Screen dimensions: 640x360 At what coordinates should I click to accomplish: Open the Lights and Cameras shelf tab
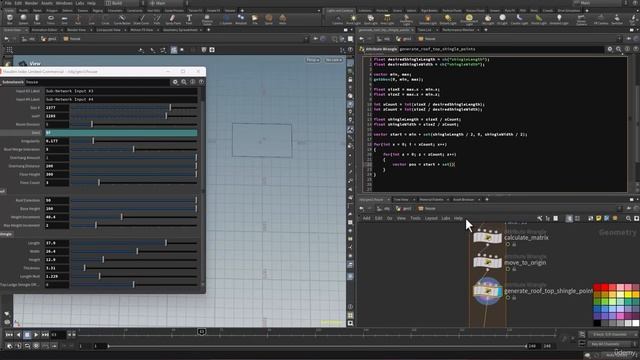pos(340,11)
